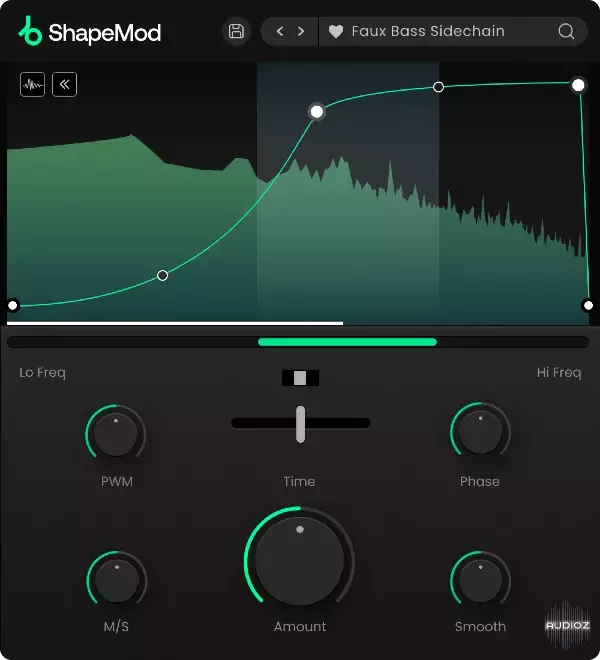Image resolution: width=600 pixels, height=660 pixels.
Task: Open the Faux Bass Sidechain preset name
Action: (x=428, y=31)
